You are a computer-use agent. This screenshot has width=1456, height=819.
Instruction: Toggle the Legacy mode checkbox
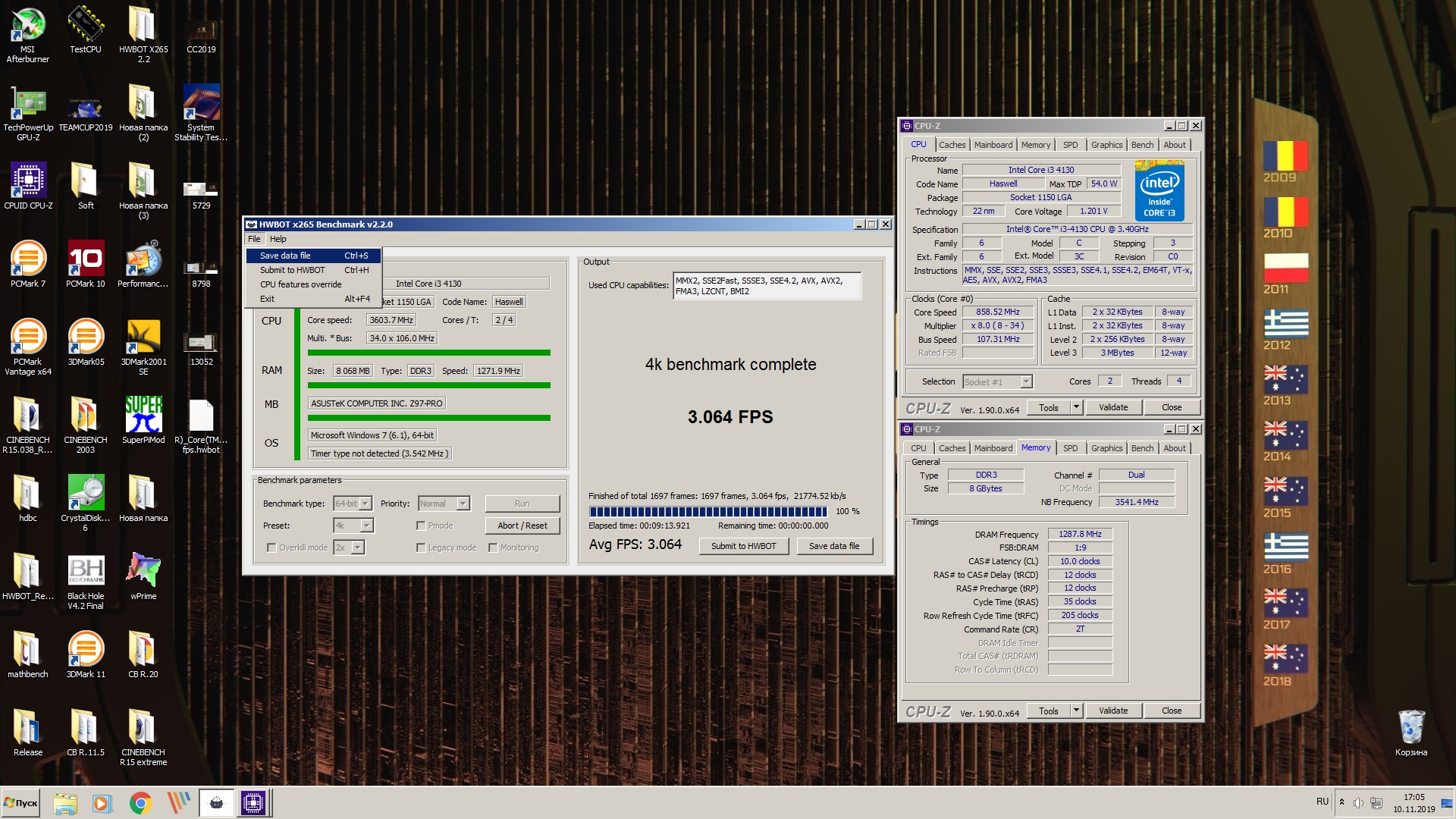click(x=421, y=548)
